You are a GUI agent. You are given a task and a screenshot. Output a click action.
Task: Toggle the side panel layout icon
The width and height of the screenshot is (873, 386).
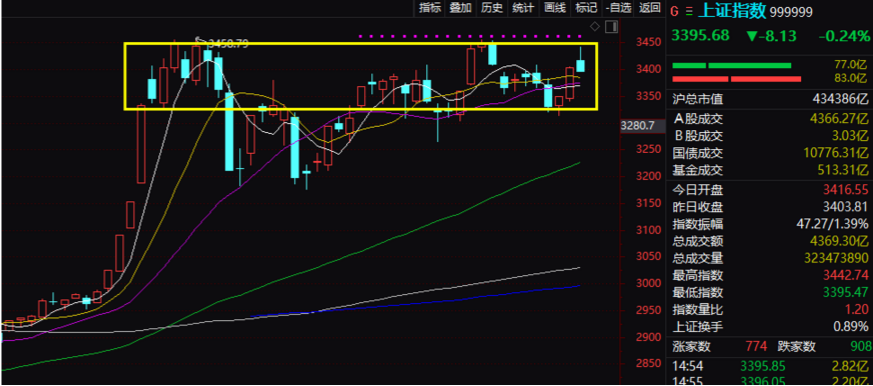tap(611, 26)
